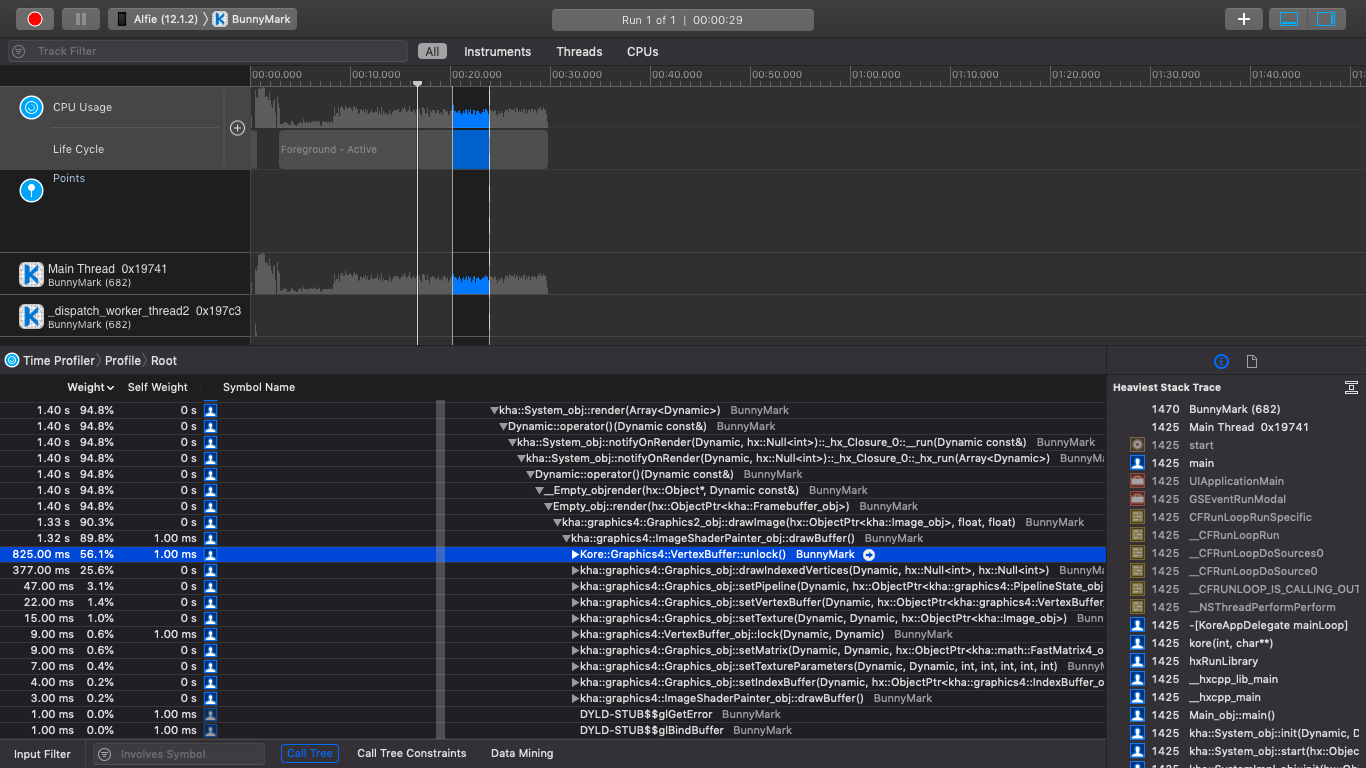Collapse Empty_obj::render row

(x=548, y=507)
